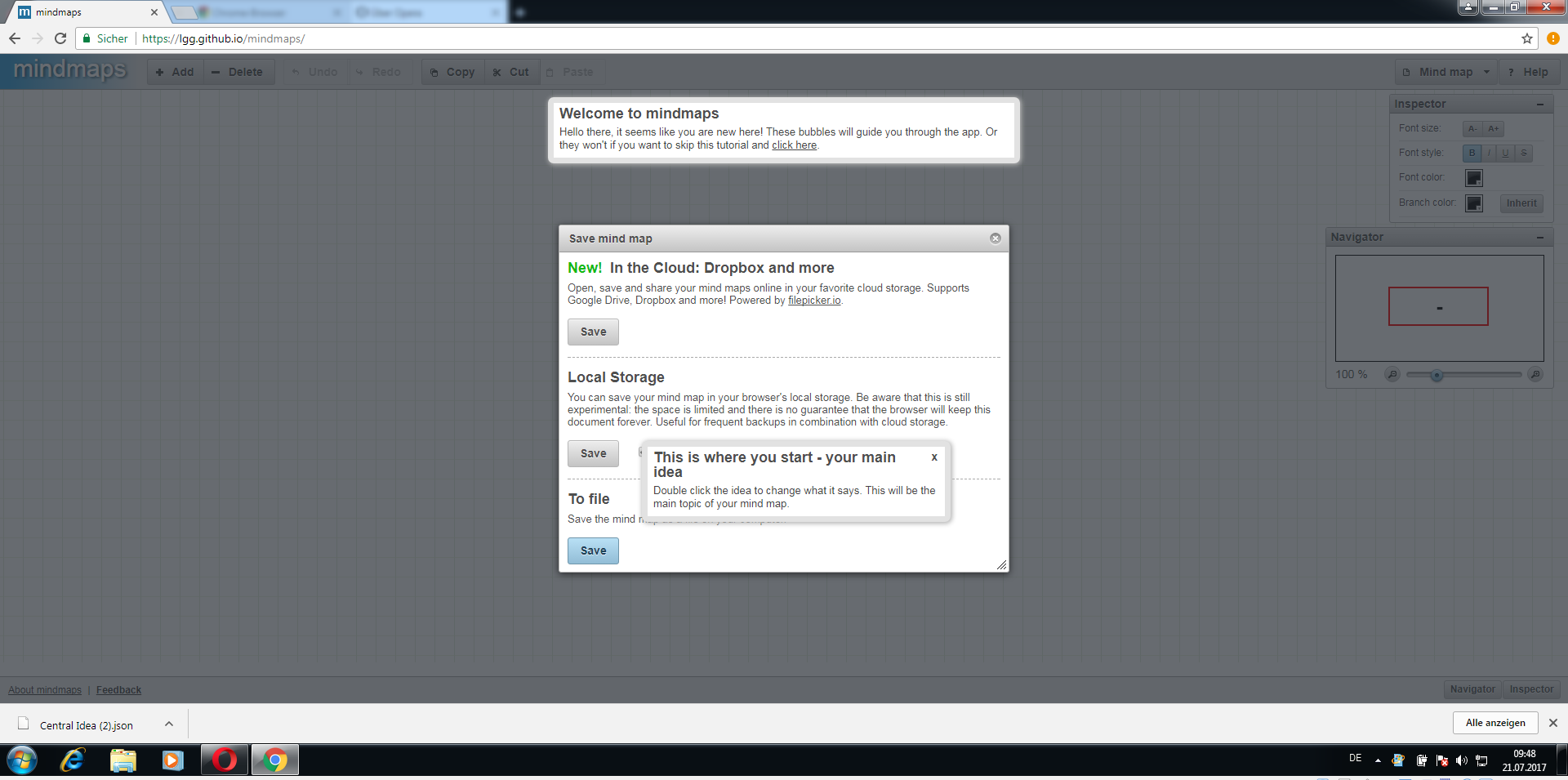Click Save under Local Storage
Viewport: 1568px width, 780px height.
tap(593, 453)
